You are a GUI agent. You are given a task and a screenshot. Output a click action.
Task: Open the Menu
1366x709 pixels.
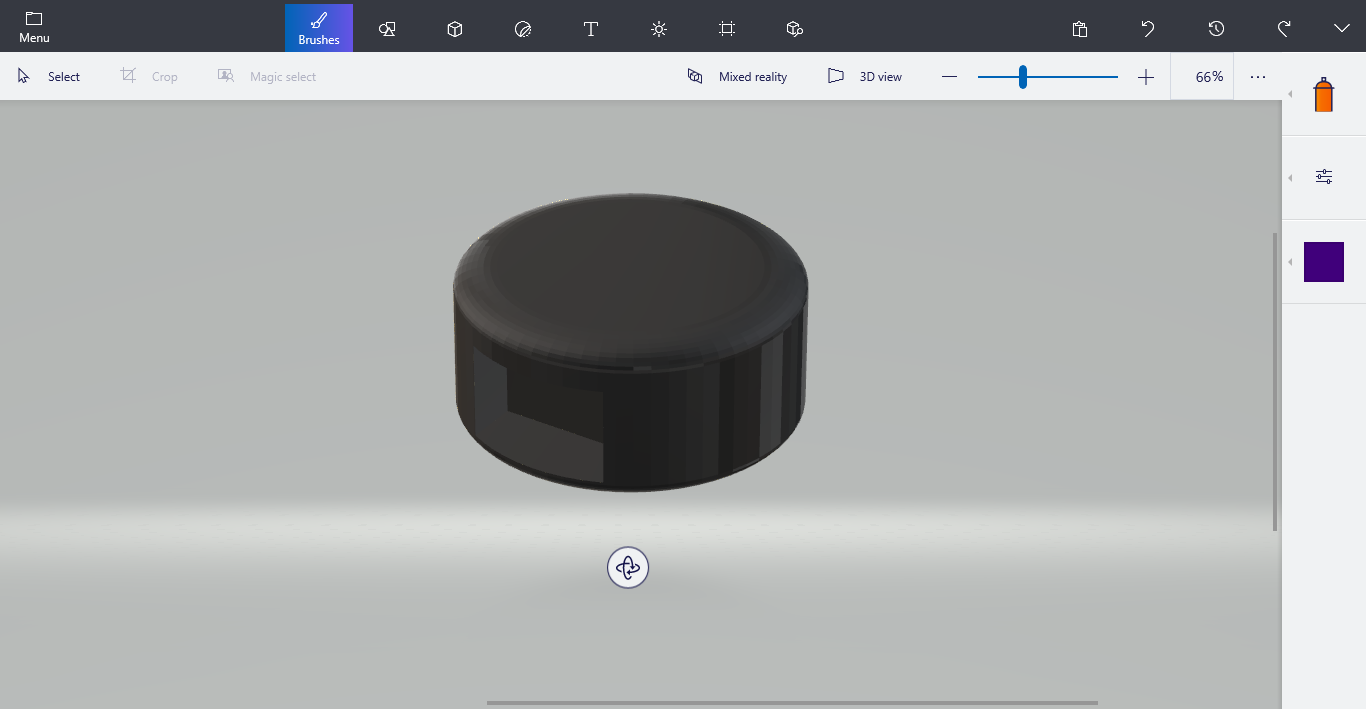33,28
